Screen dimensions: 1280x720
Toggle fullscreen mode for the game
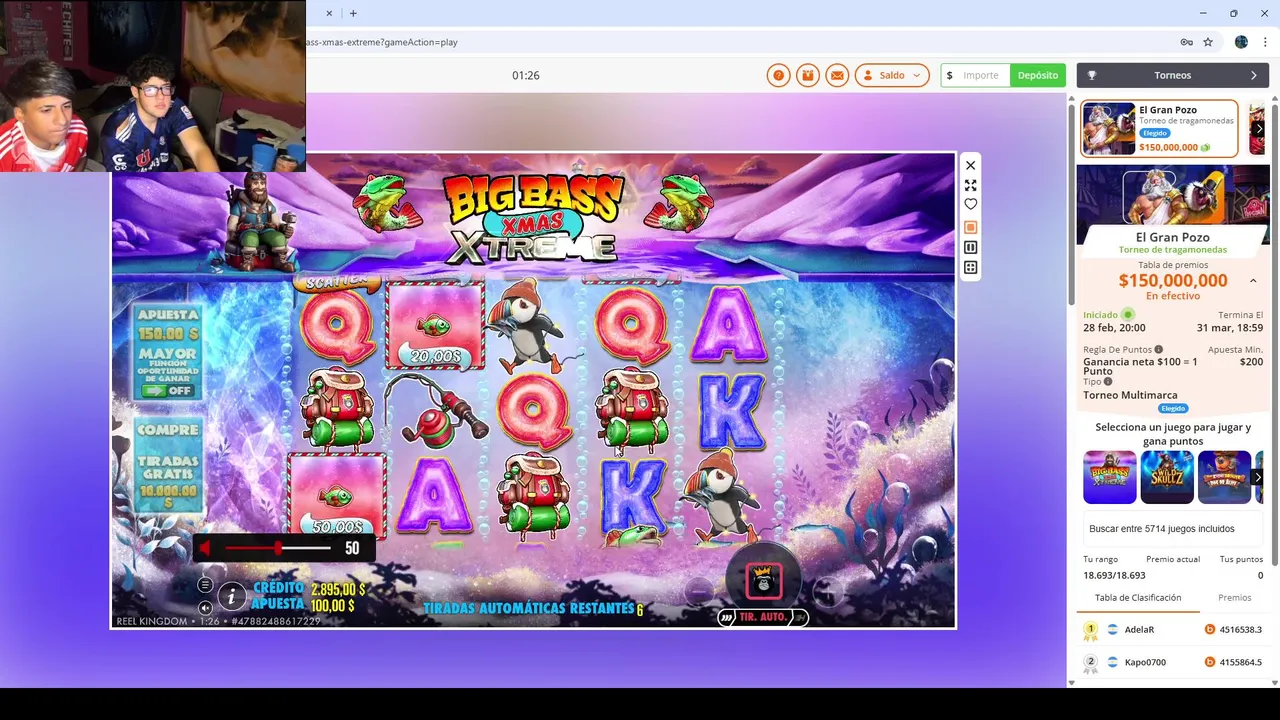tap(970, 185)
